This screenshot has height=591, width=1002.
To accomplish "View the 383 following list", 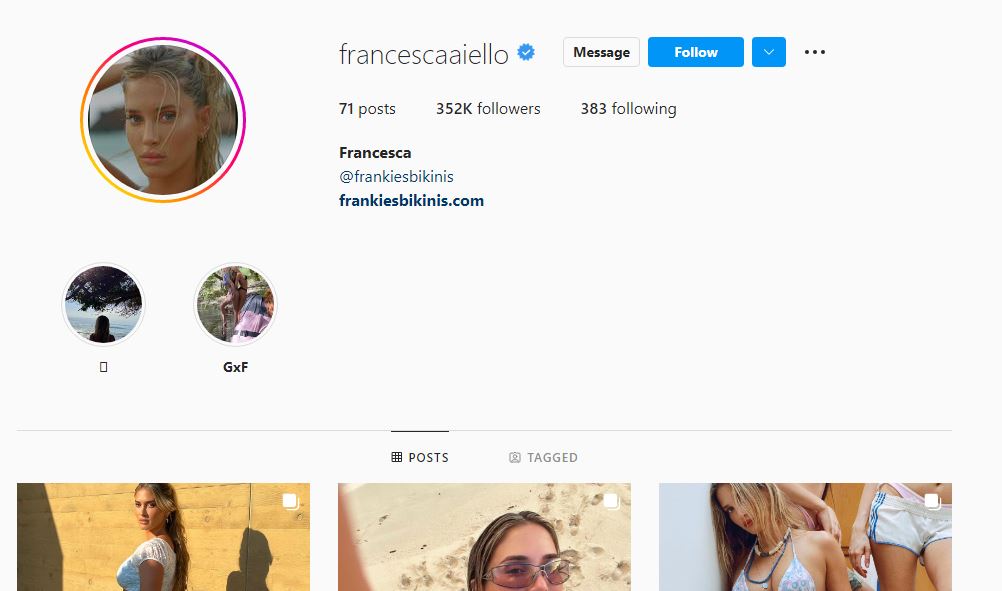I will (x=628, y=109).
